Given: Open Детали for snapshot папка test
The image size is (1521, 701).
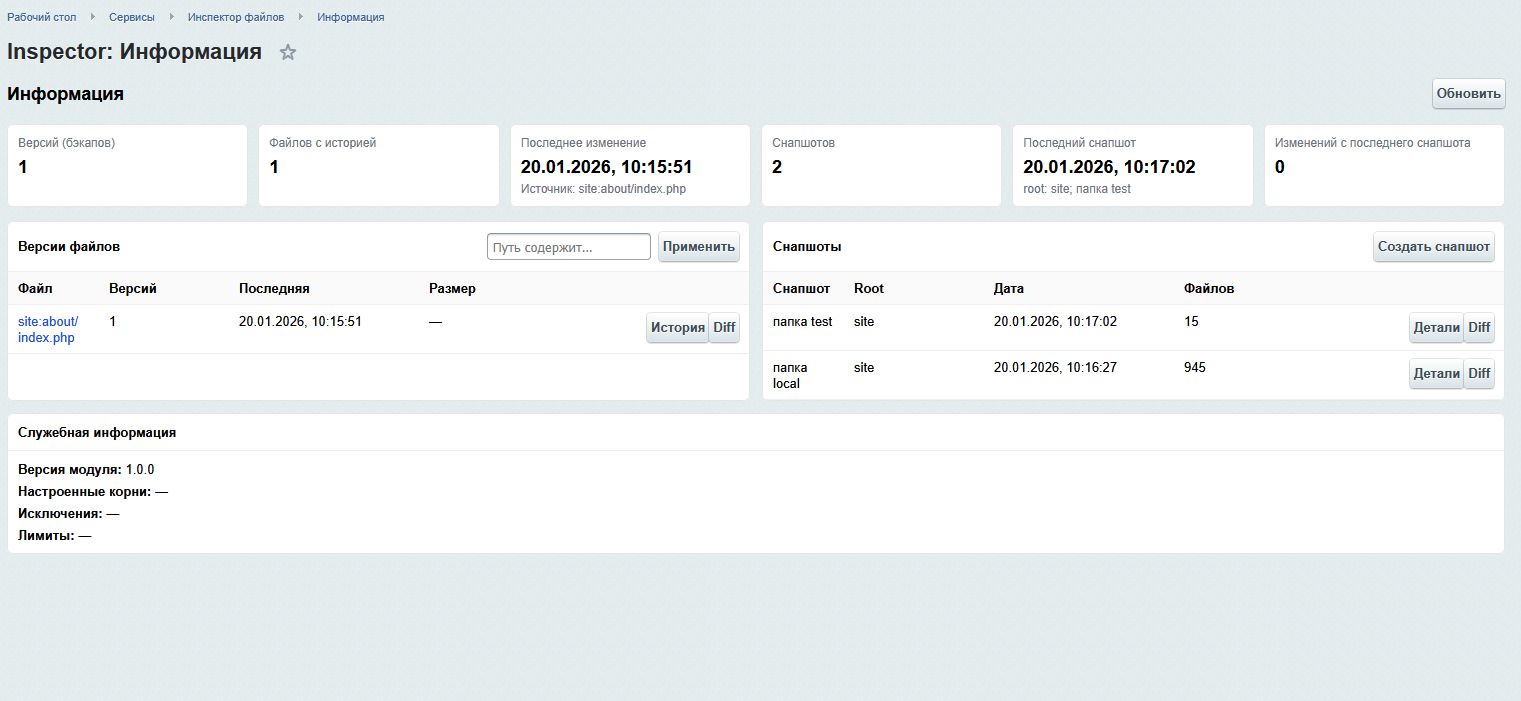Looking at the screenshot, I should coord(1436,327).
